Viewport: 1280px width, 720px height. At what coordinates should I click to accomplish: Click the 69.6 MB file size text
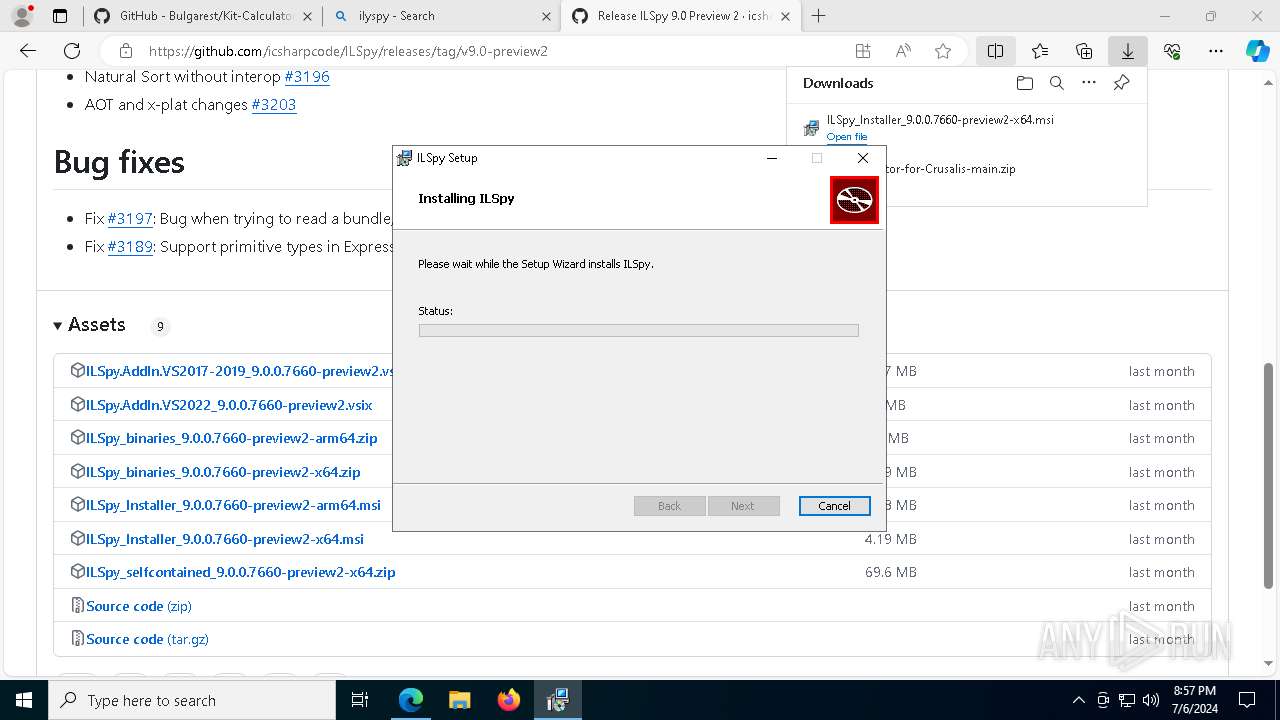click(x=890, y=572)
